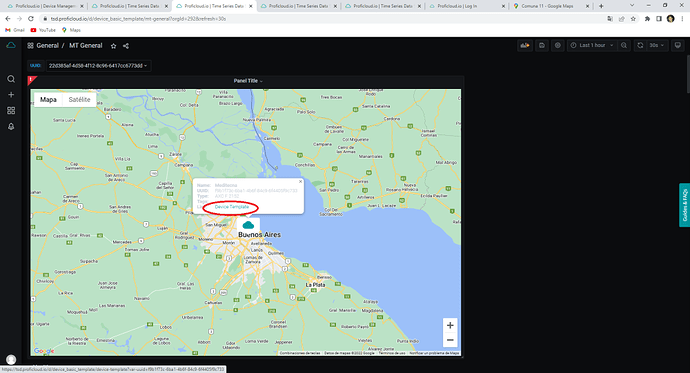Viewport: 690px width, 373px height.
Task: Click the MT General dashboard title
Action: click(x=85, y=46)
